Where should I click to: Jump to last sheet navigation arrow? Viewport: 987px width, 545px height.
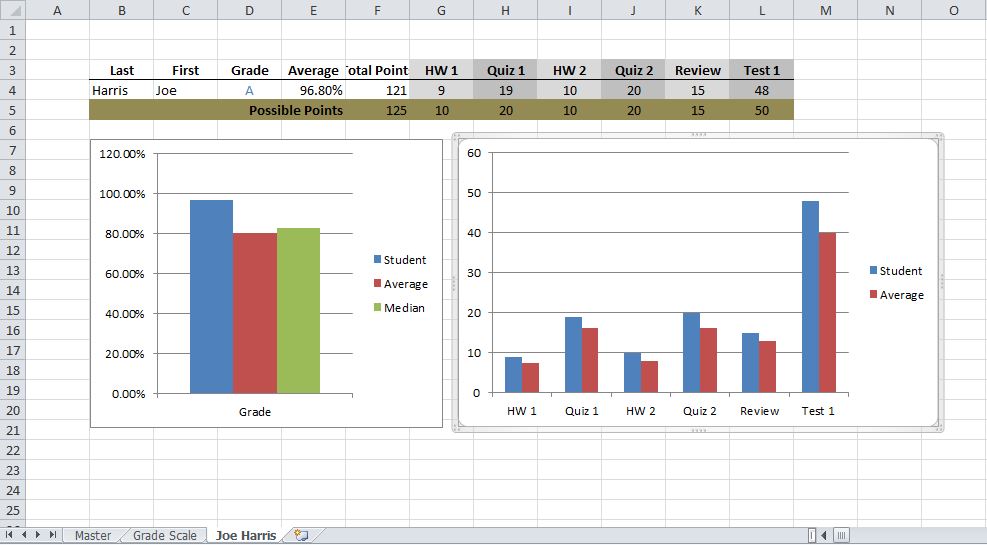(x=52, y=536)
